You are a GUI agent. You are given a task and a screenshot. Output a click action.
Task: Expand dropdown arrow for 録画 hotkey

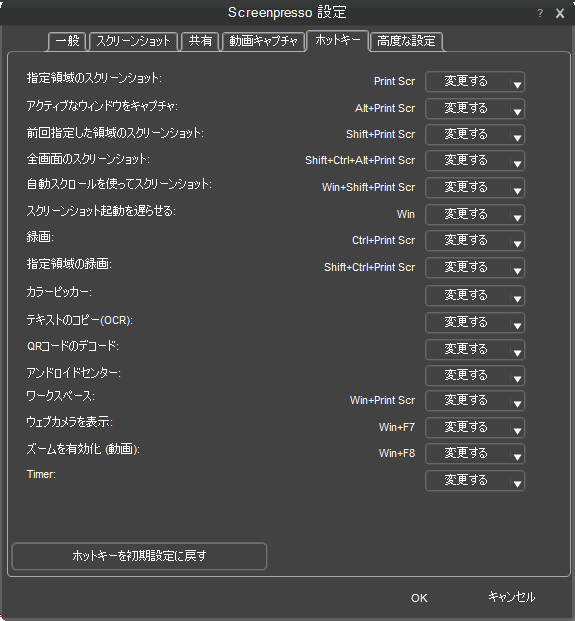[517, 244]
